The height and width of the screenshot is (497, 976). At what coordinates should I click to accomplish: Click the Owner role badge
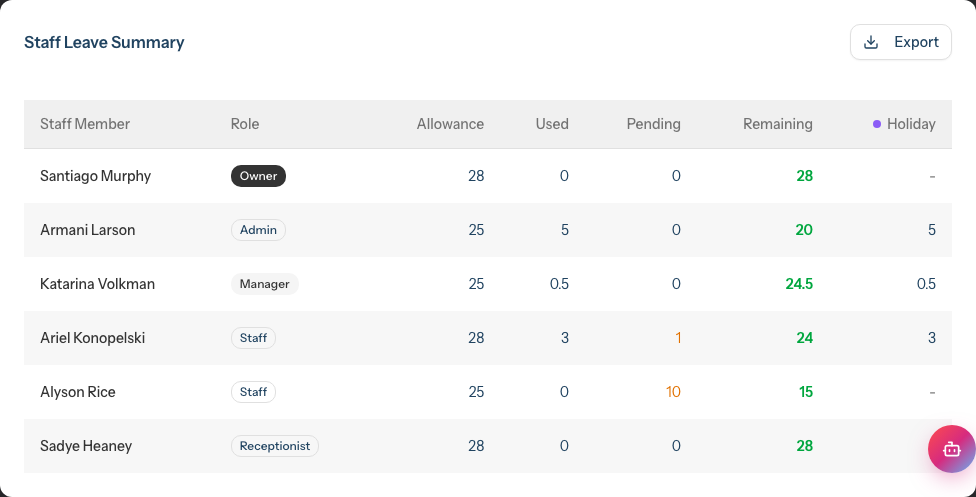tap(258, 176)
